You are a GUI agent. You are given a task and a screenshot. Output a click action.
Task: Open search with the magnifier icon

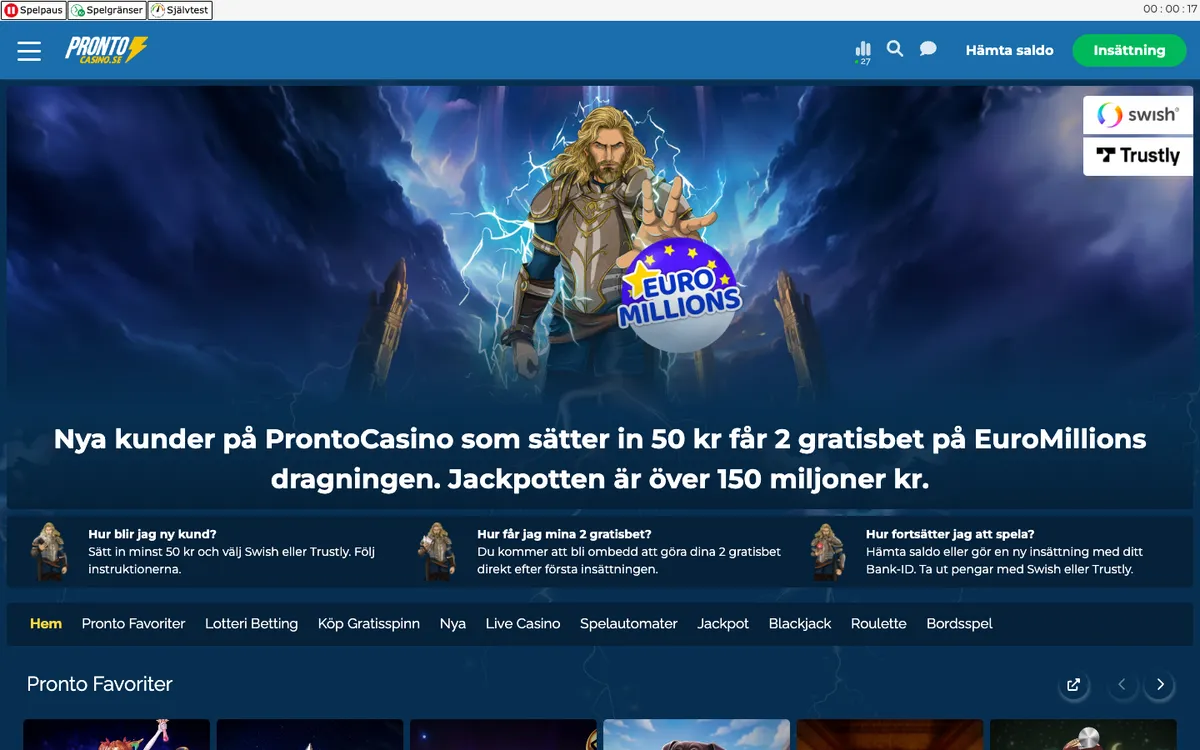click(895, 48)
